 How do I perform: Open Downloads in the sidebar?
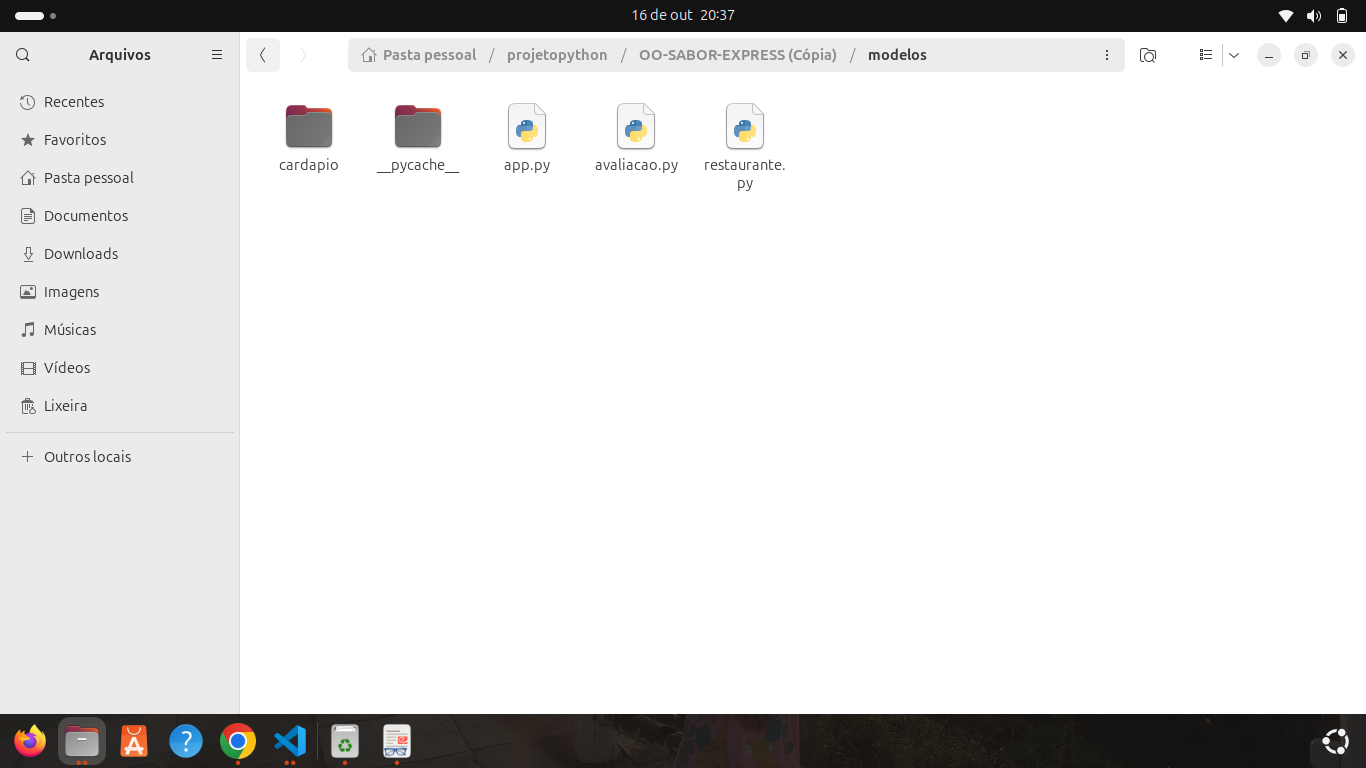tap(120, 254)
